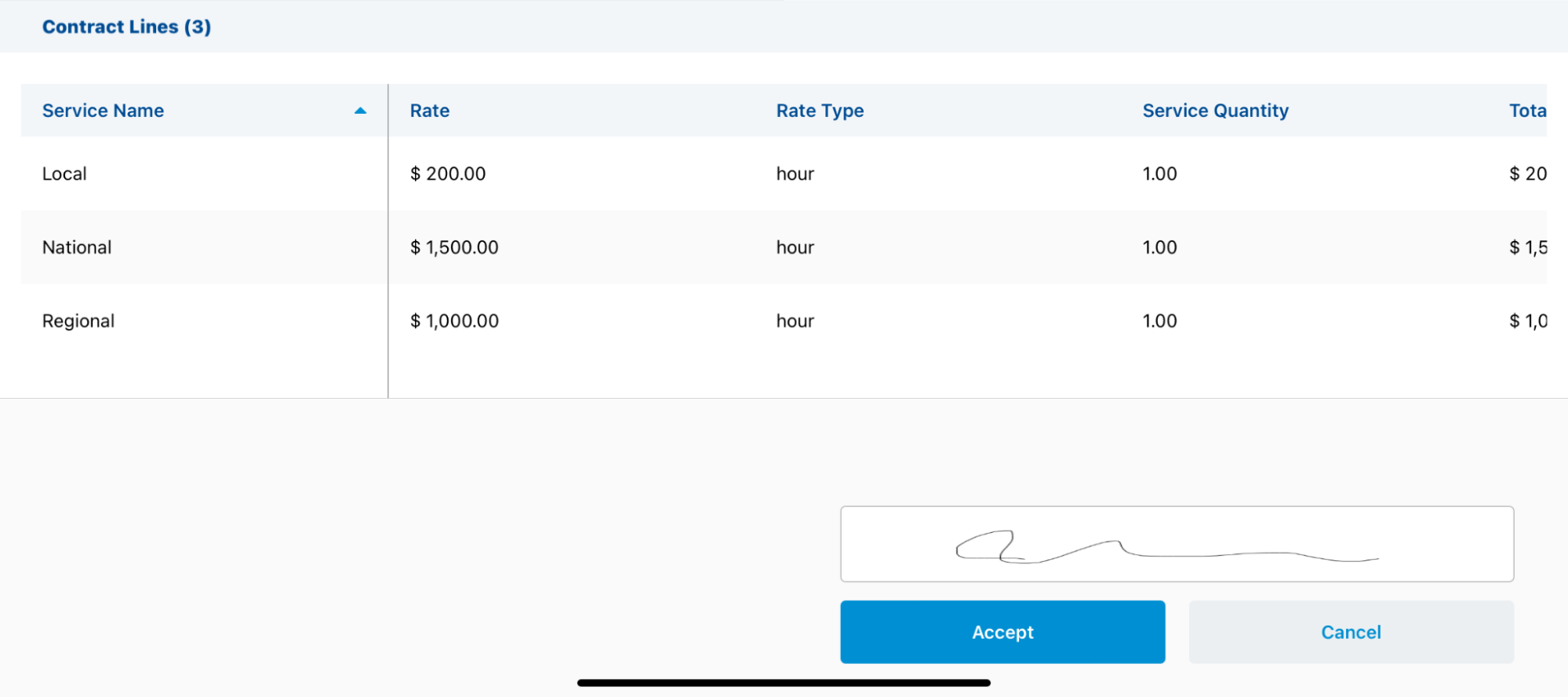Click the Service Quantity column header
This screenshot has width=1568, height=697.
click(1215, 111)
